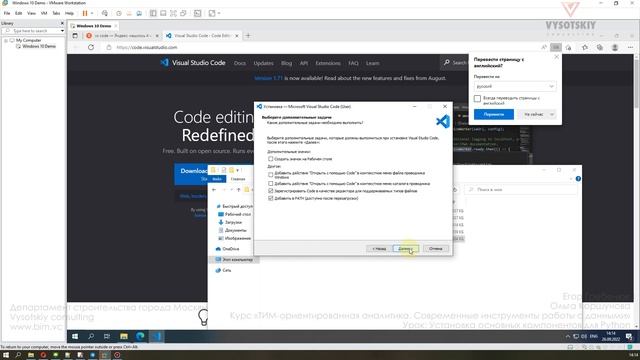The height and width of the screenshot is (360, 640).
Task: Open the browser tab actions icon
Action: tap(75, 36)
